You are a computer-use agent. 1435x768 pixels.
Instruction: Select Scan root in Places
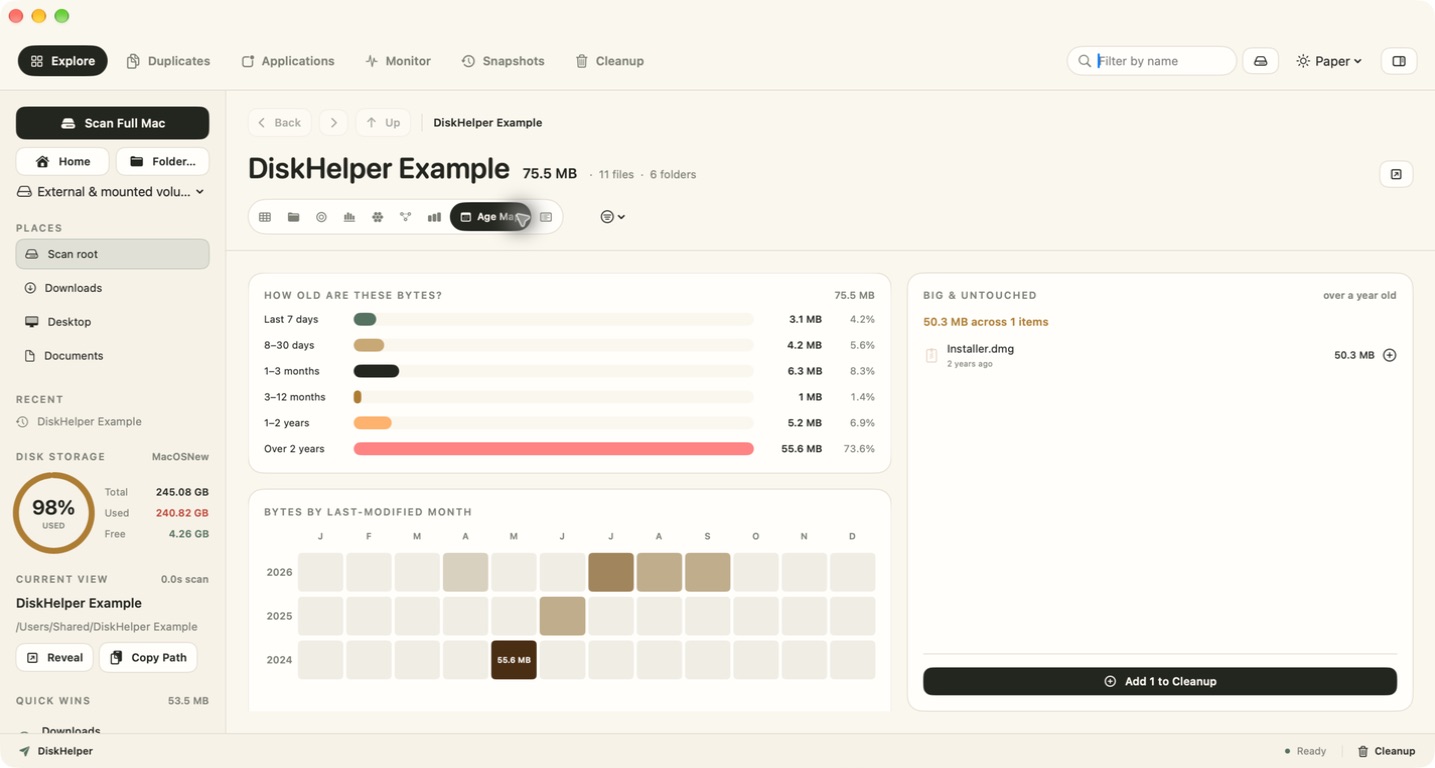(x=112, y=254)
